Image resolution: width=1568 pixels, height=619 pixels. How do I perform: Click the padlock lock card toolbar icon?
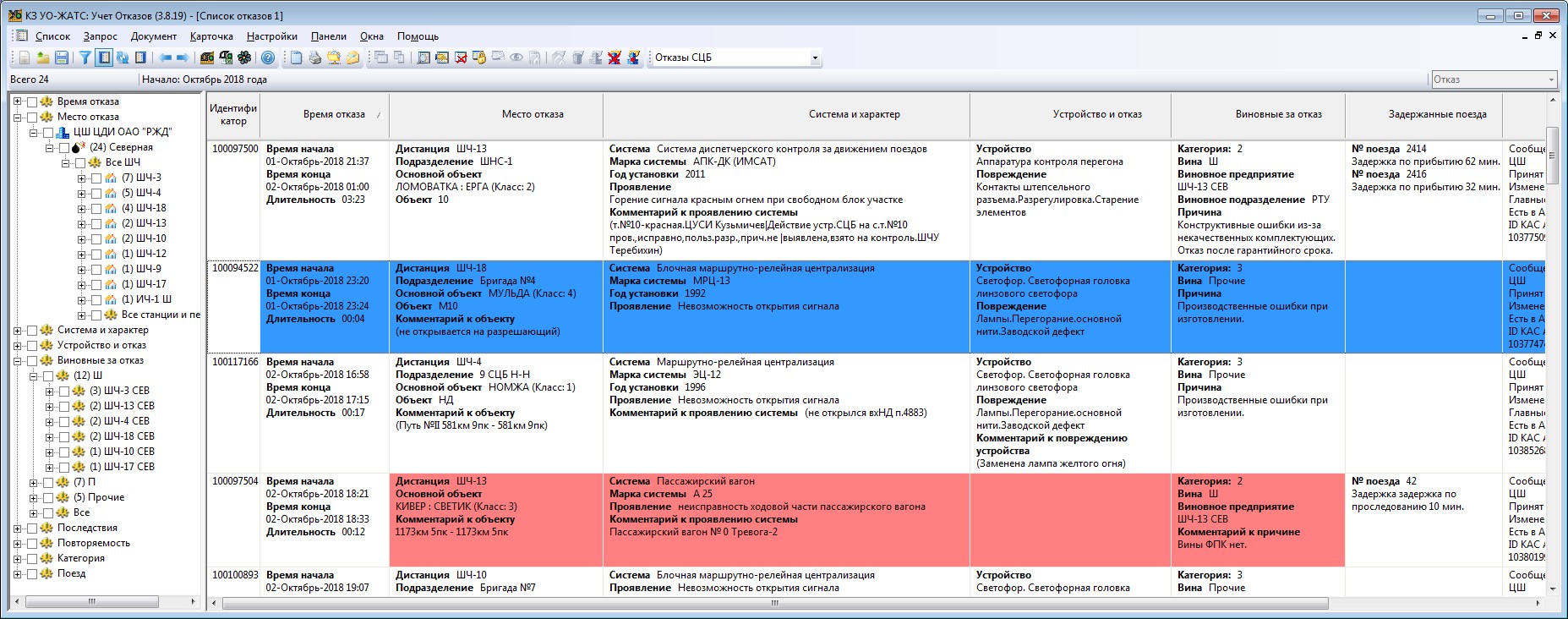pos(479,58)
